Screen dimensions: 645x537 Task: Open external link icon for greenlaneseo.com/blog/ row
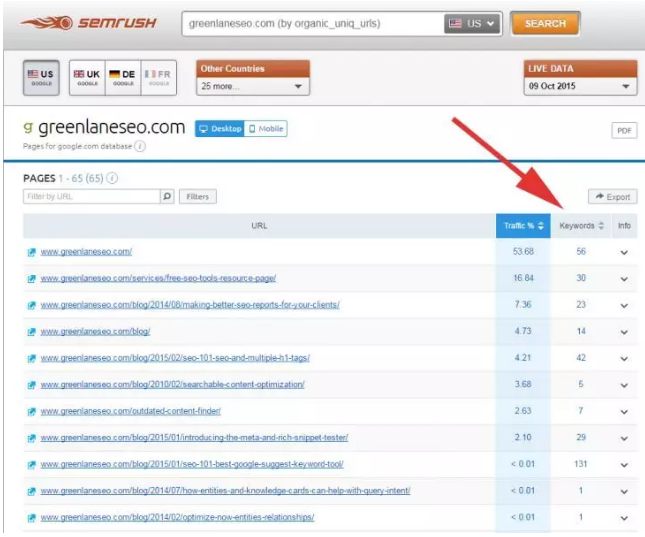coord(31,331)
